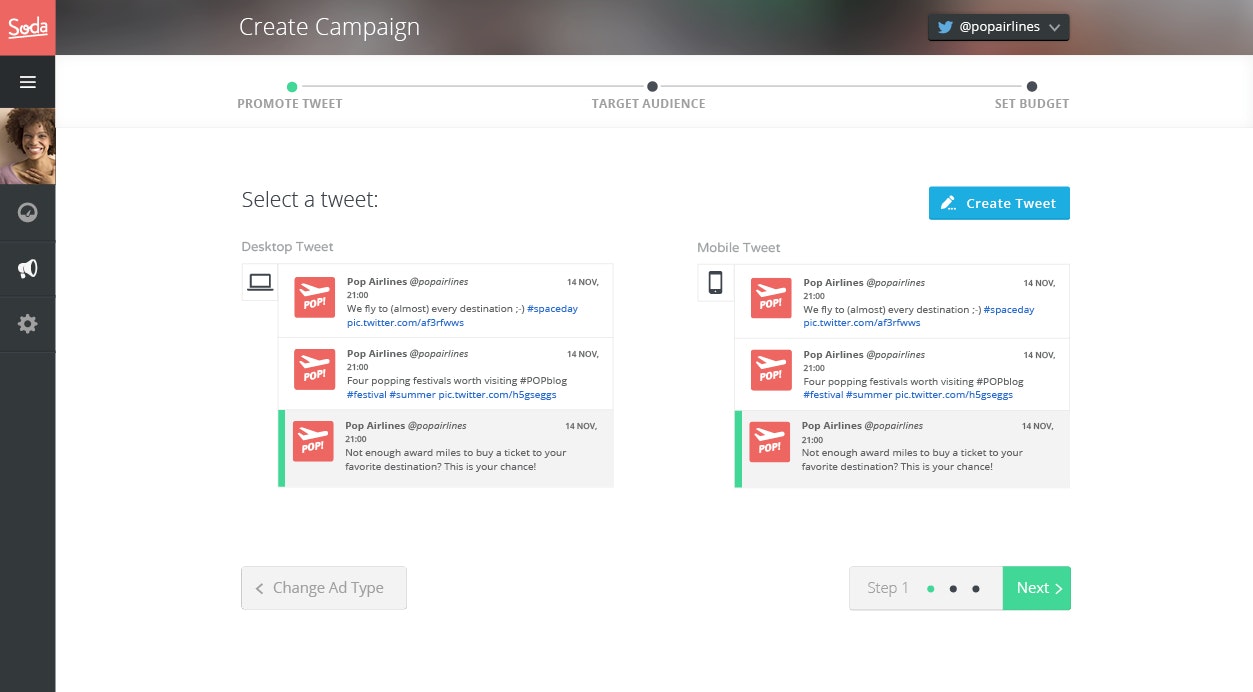Open the @popairlines account dropdown
The width and height of the screenshot is (1253, 692).
tap(999, 28)
